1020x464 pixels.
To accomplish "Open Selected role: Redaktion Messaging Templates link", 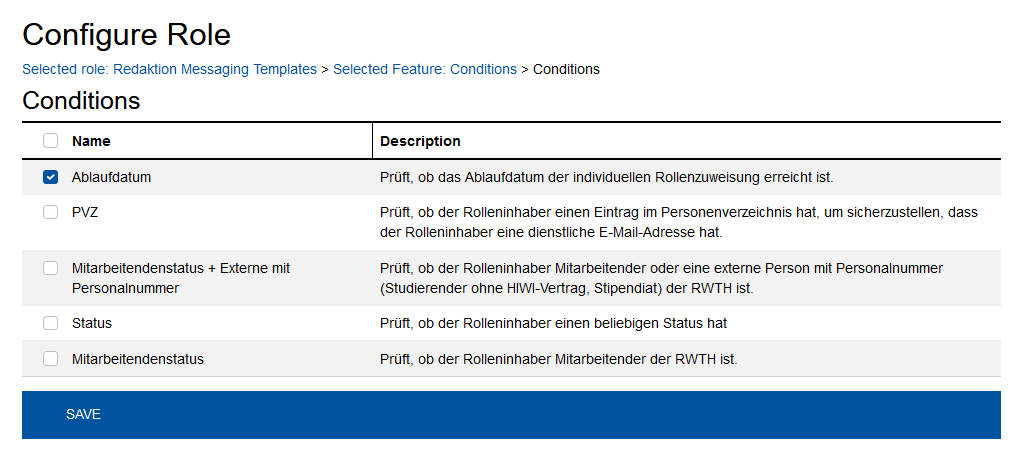I will point(169,69).
